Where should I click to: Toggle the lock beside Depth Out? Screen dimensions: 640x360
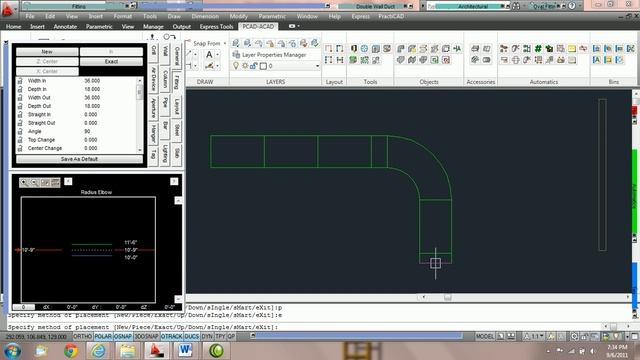point(20,106)
